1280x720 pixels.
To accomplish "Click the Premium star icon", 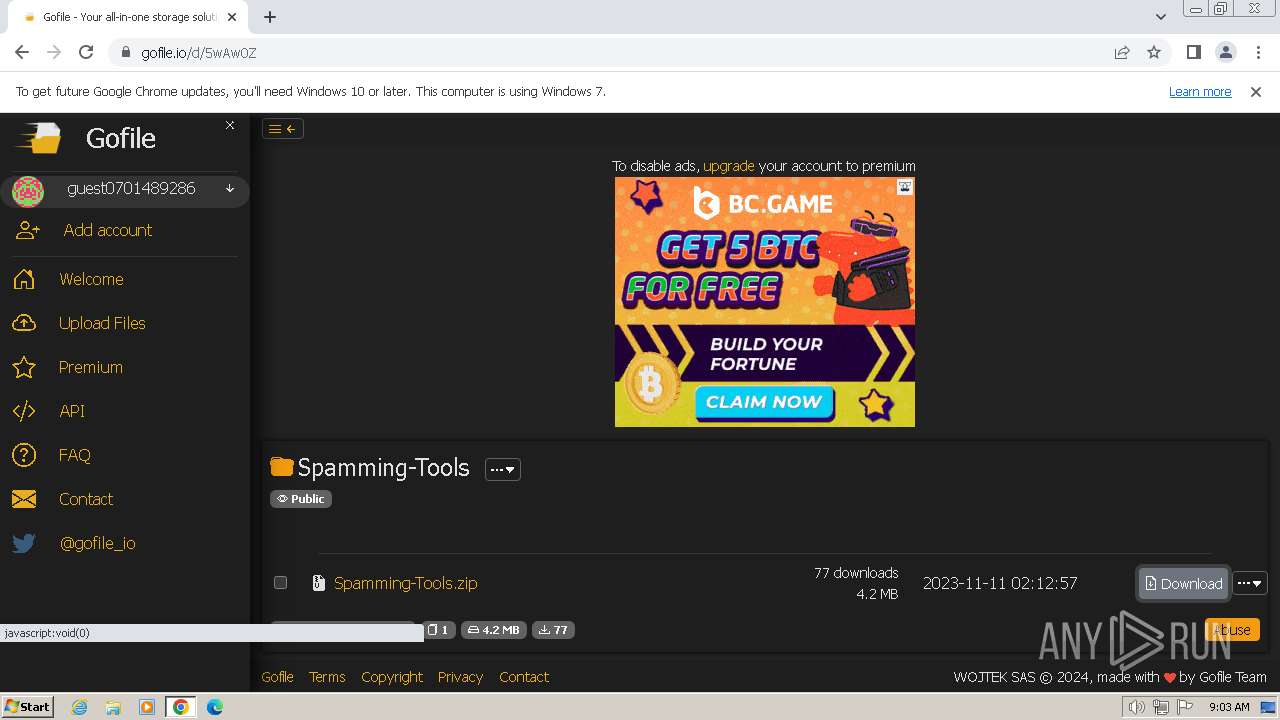I will click(24, 367).
